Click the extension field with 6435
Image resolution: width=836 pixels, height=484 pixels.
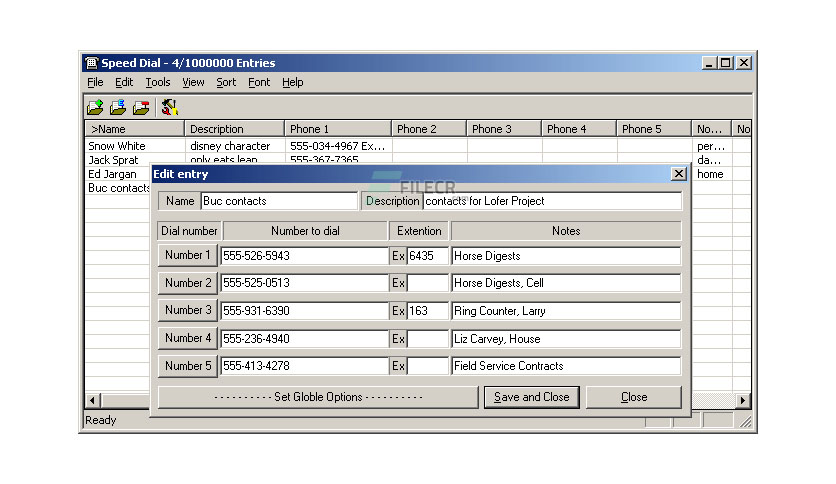click(x=428, y=256)
